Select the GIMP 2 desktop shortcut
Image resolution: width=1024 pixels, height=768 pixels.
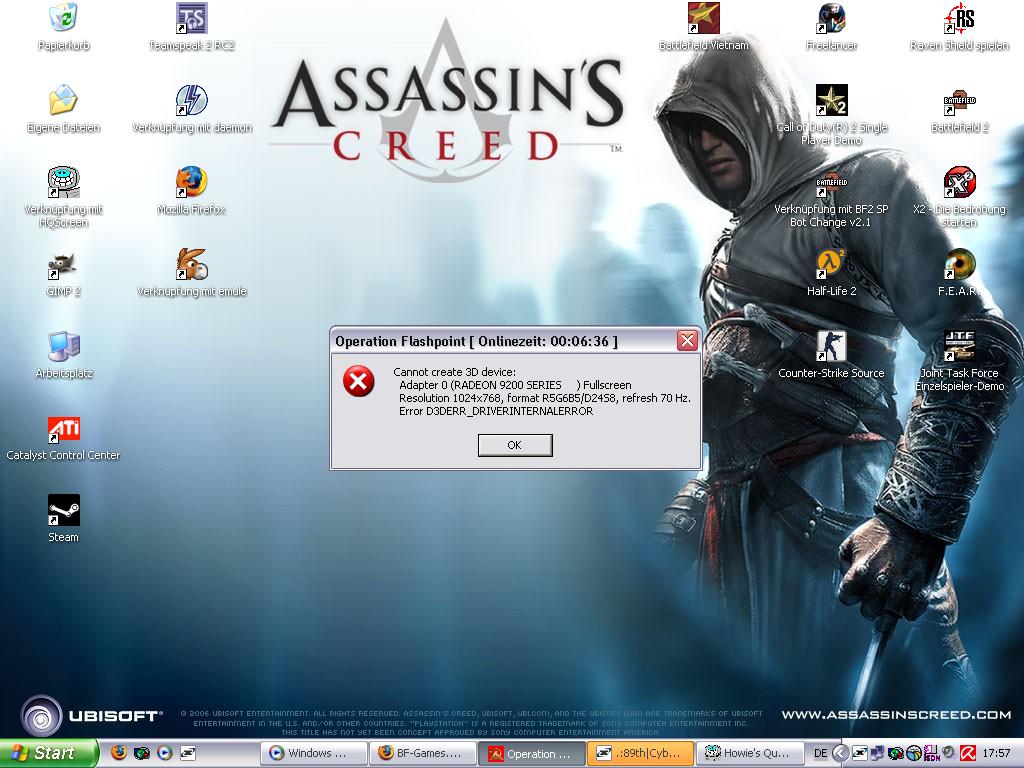[63, 272]
